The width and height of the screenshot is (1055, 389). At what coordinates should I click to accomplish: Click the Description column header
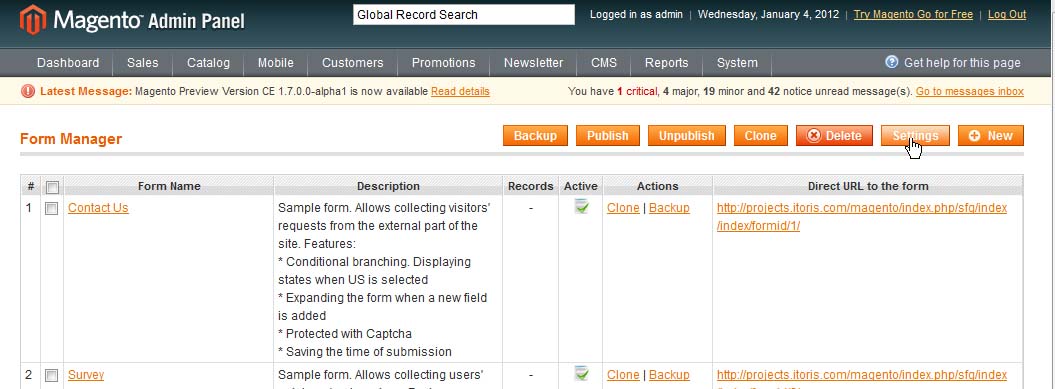tap(388, 186)
